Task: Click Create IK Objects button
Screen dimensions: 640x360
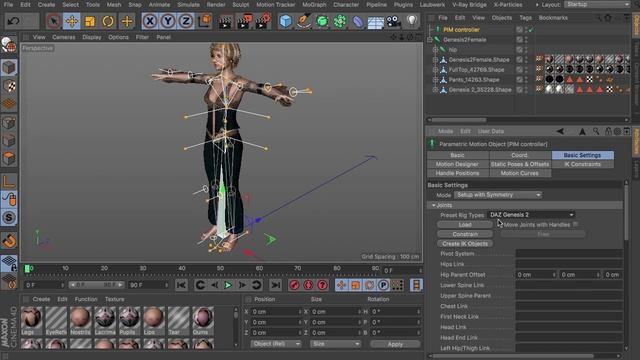Action: [465, 243]
